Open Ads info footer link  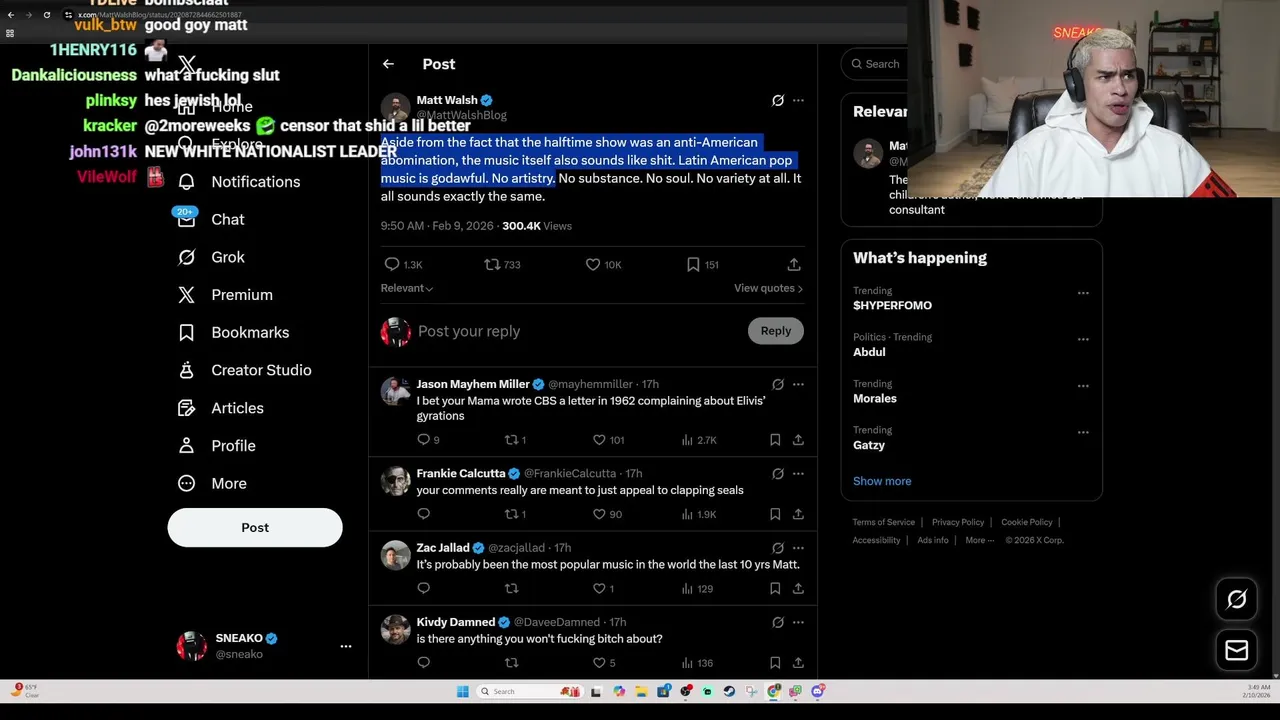[933, 540]
